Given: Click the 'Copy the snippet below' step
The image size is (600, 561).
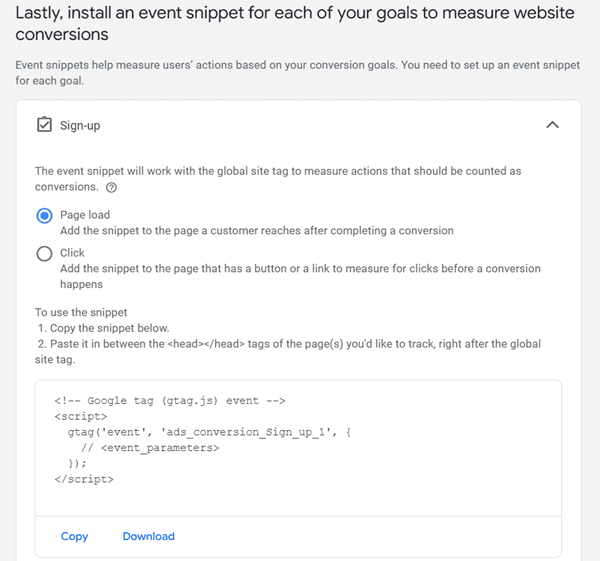Looking at the screenshot, I should [x=104, y=328].
